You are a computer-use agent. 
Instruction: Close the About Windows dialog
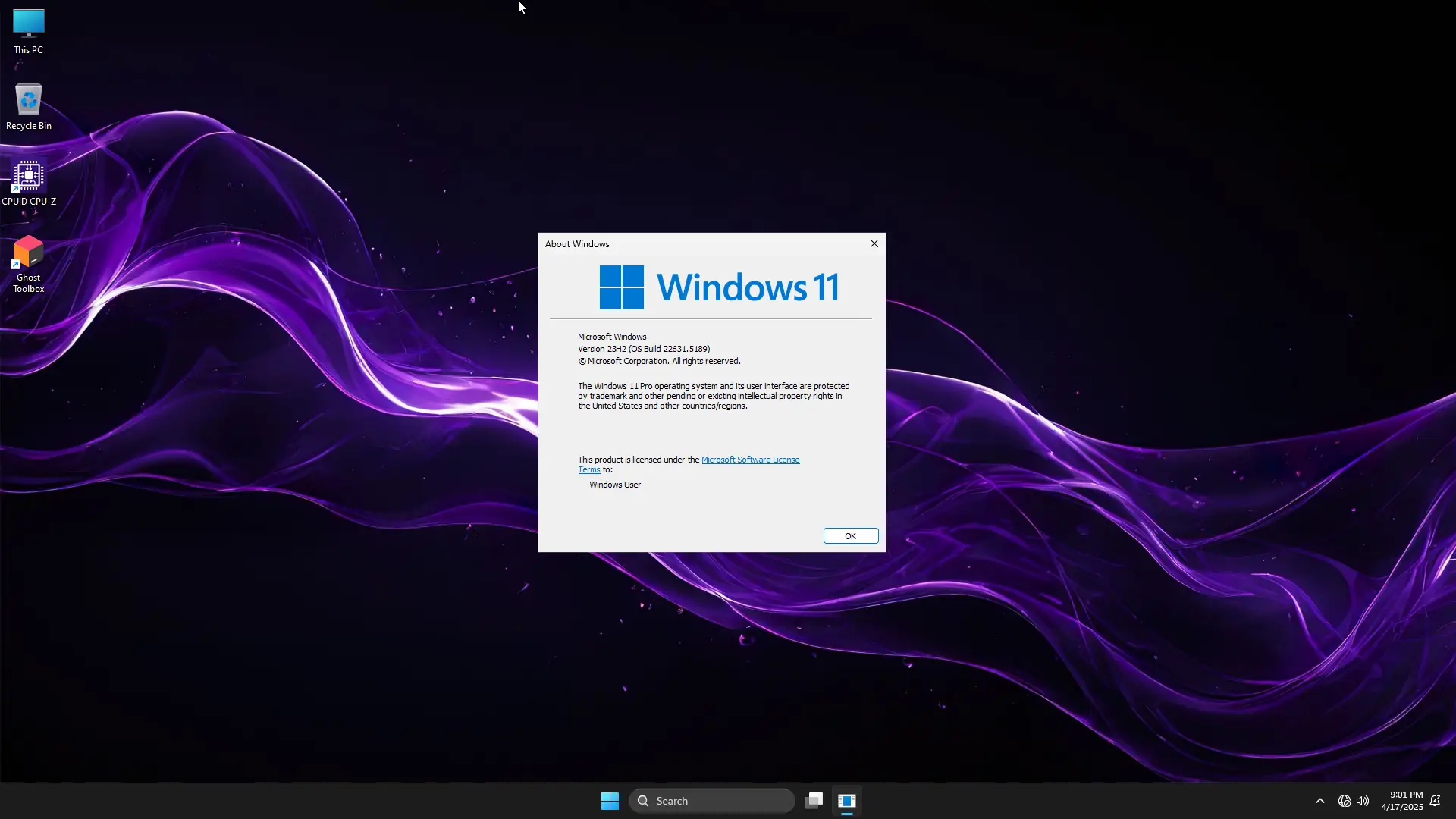coord(874,243)
